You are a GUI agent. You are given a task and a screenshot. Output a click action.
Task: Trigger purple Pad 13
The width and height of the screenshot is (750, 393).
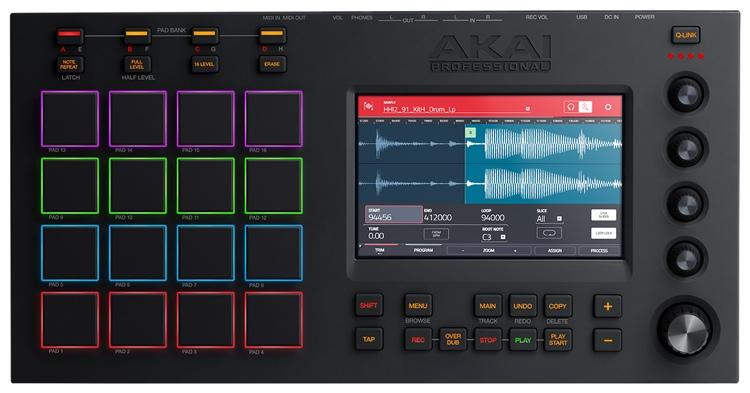tap(70, 119)
